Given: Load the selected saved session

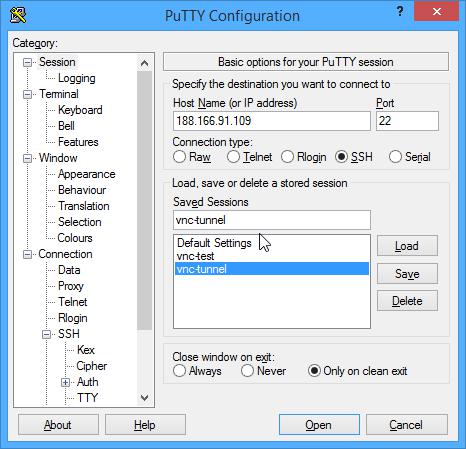Looking at the screenshot, I should [x=407, y=246].
